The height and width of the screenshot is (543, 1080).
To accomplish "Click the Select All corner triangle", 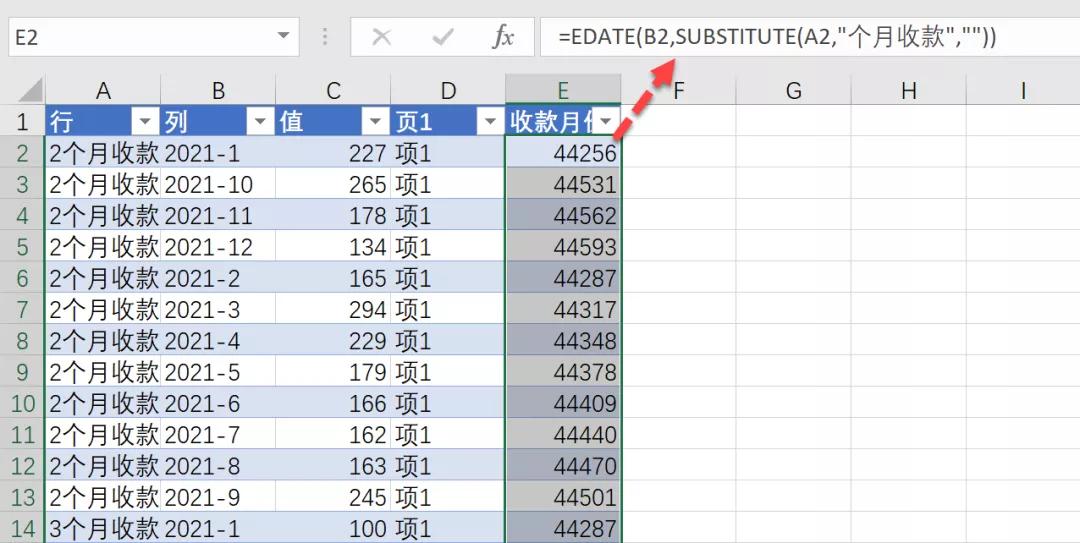I will [x=28, y=90].
